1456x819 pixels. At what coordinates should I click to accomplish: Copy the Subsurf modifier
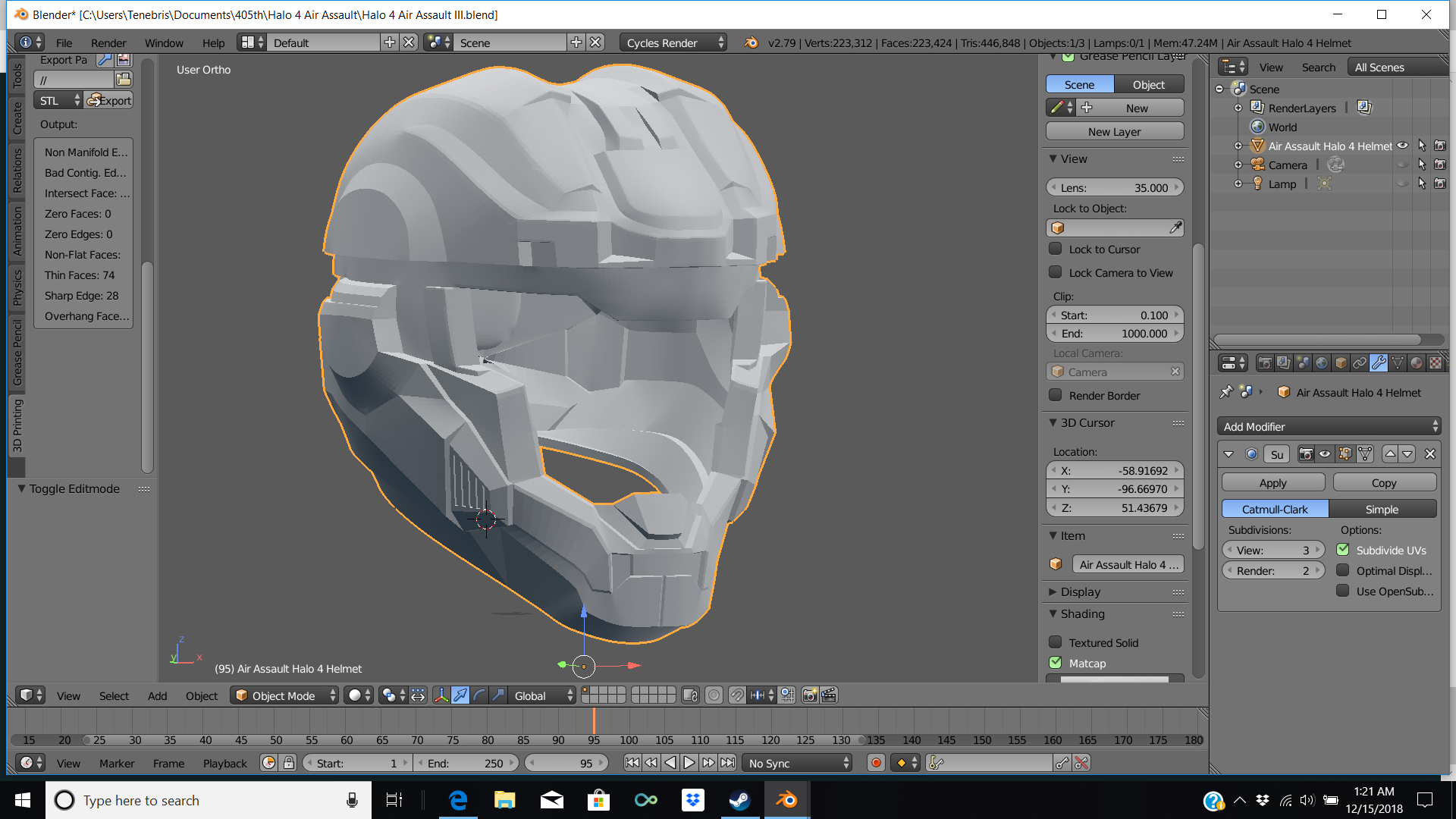(x=1384, y=482)
